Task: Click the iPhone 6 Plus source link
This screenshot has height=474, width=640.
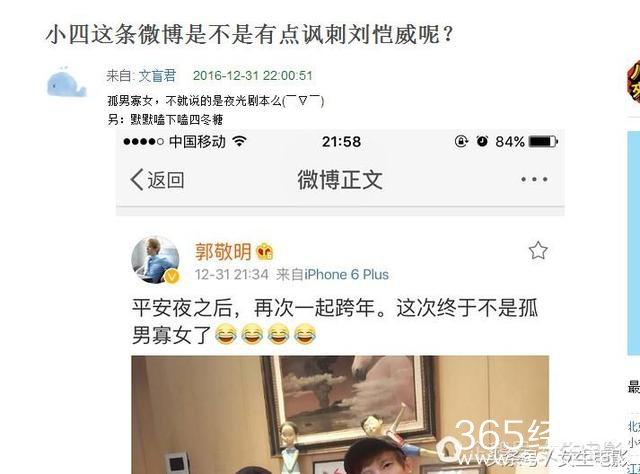Action: 347,274
